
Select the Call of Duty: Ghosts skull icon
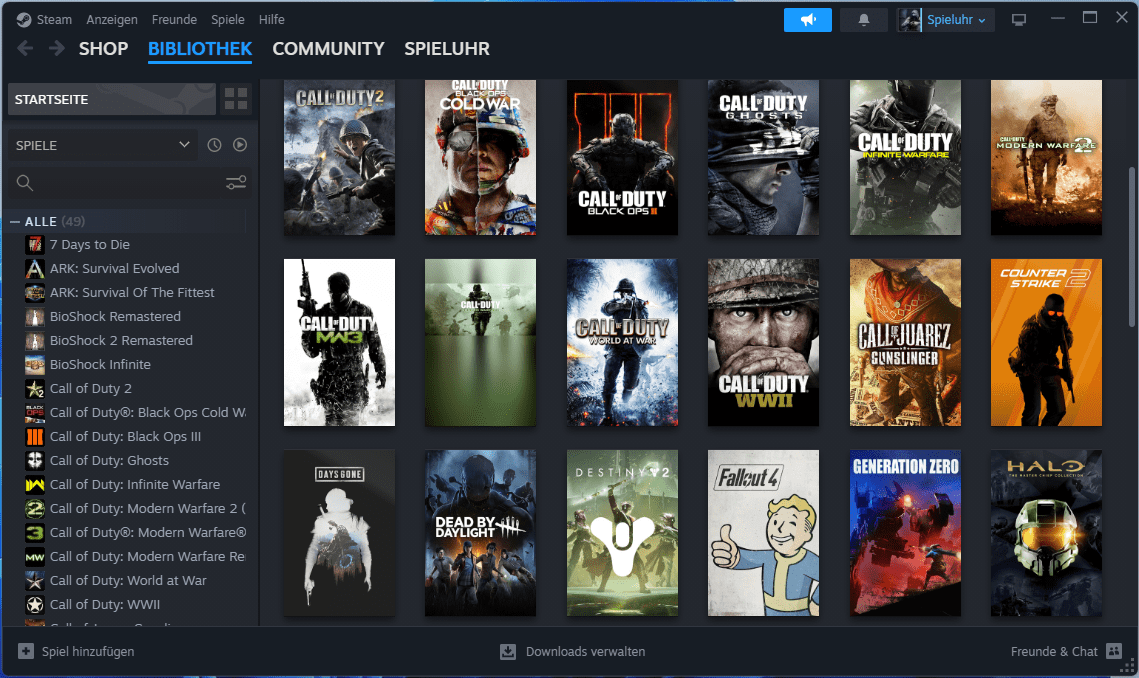(34, 461)
